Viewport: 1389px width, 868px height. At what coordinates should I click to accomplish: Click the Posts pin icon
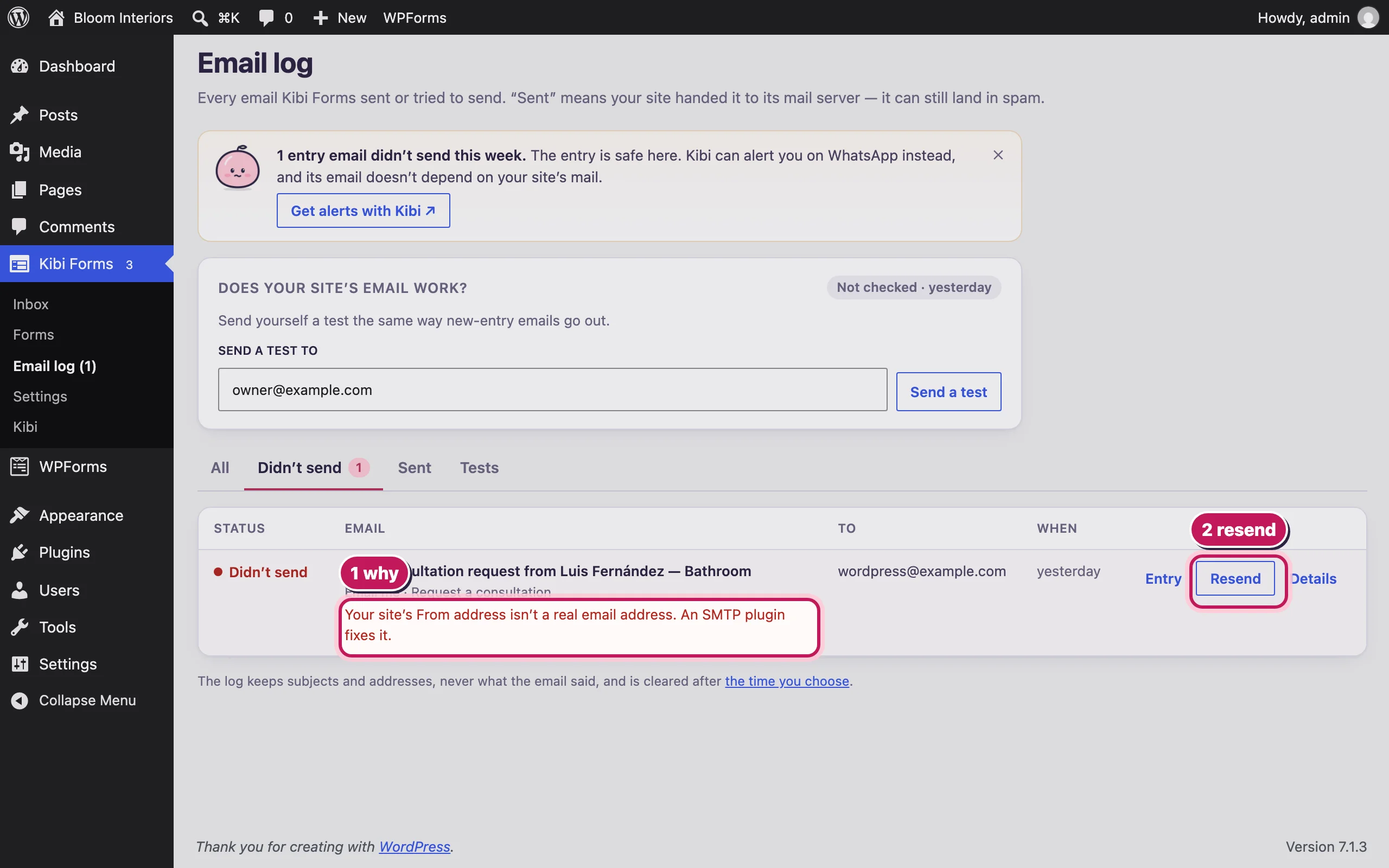coord(20,115)
